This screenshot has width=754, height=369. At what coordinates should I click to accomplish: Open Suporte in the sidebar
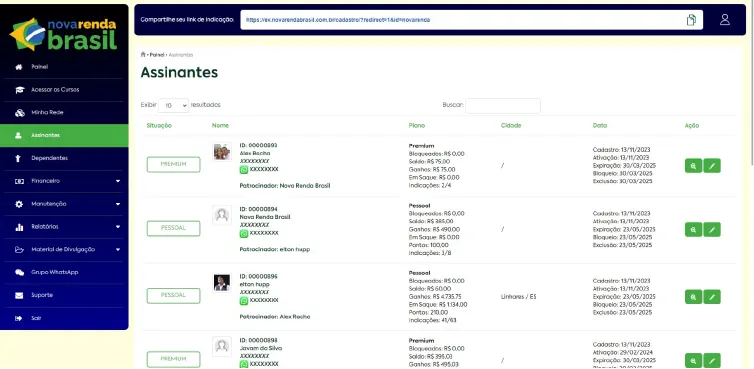click(64, 295)
